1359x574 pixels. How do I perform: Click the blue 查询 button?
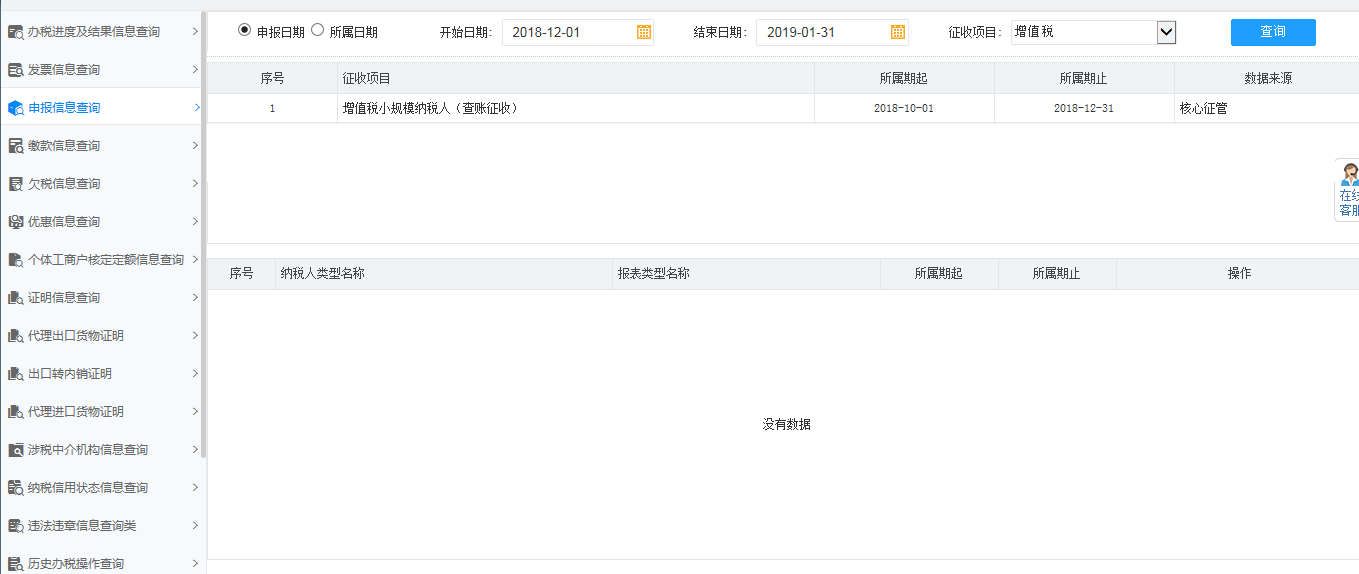[1272, 32]
